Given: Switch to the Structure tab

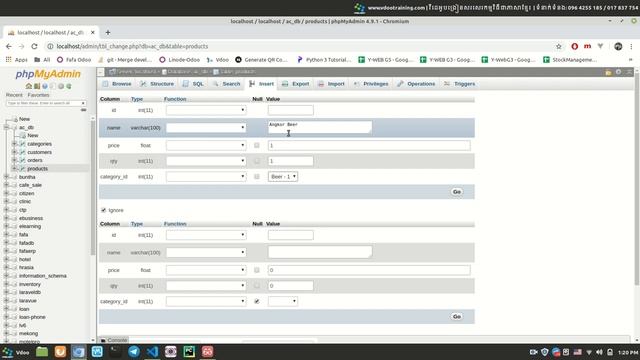Looking at the screenshot, I should [x=157, y=84].
